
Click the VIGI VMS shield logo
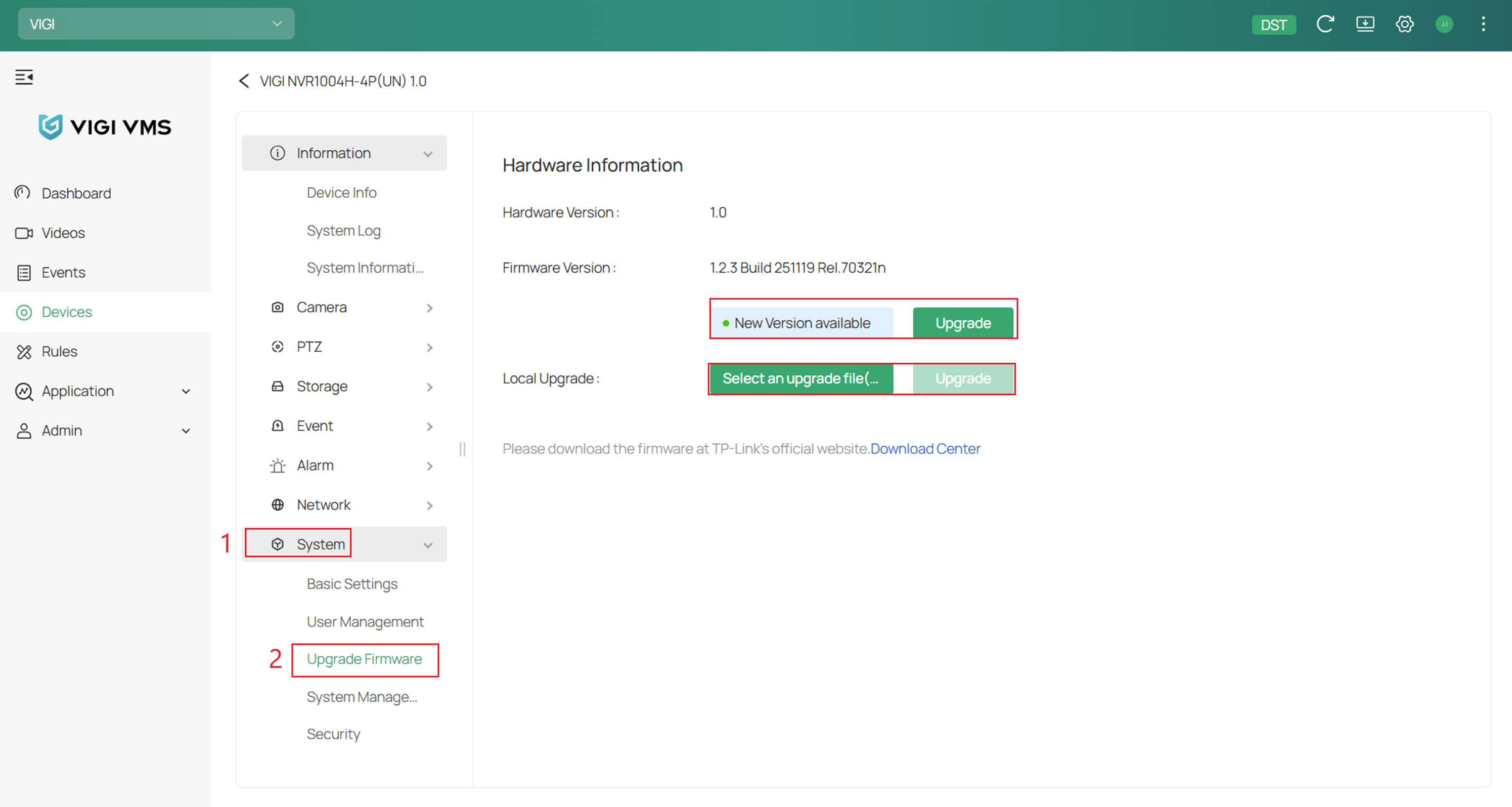pos(51,127)
